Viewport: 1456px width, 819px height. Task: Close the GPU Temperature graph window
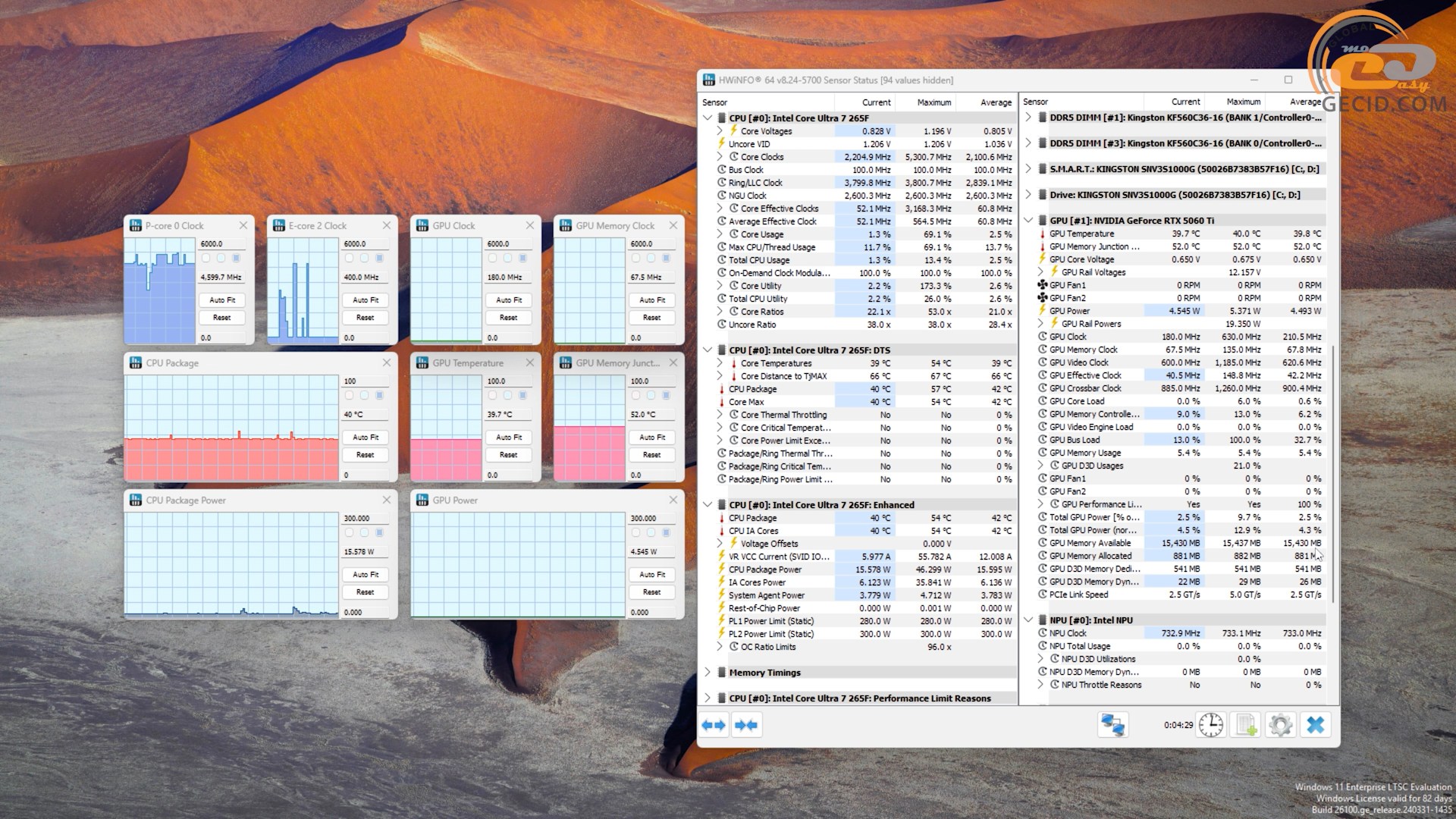coord(530,362)
